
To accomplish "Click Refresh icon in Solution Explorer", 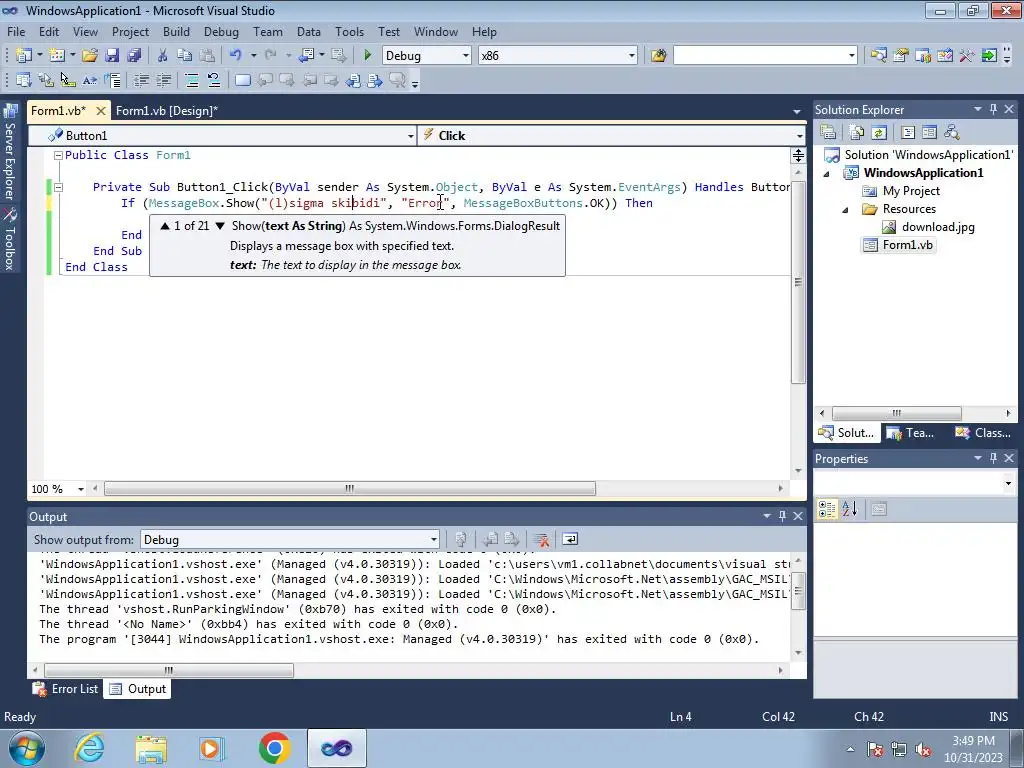I will 879,133.
